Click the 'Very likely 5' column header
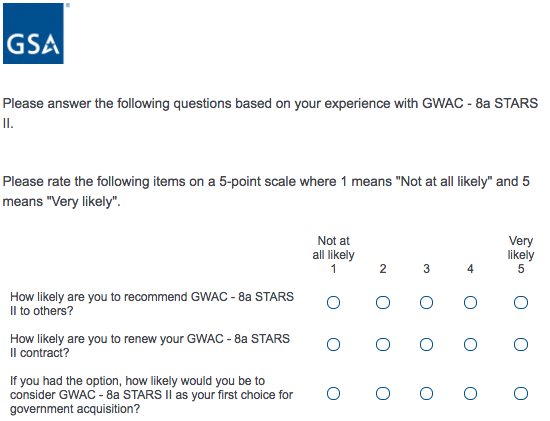The width and height of the screenshot is (550, 421). point(521,255)
